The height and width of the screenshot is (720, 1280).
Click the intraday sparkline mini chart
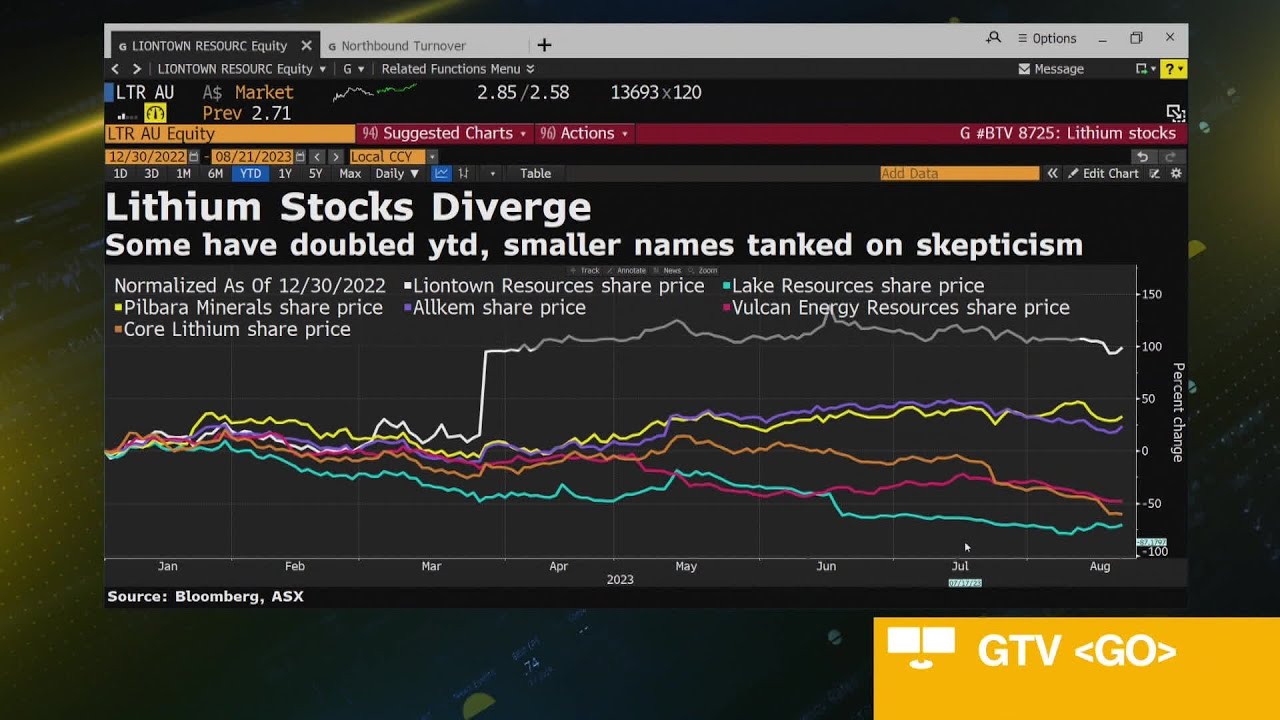point(375,93)
